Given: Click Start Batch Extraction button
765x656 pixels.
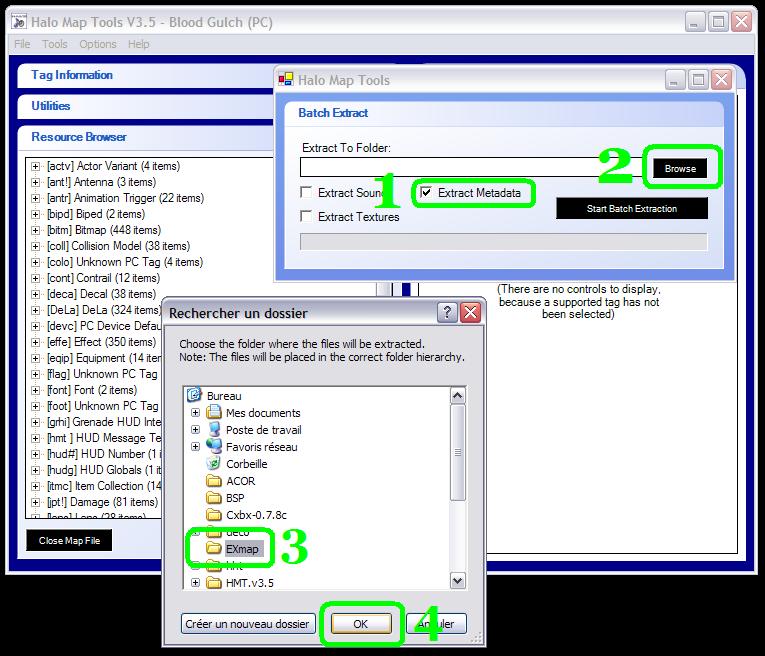Looking at the screenshot, I should [x=632, y=208].
